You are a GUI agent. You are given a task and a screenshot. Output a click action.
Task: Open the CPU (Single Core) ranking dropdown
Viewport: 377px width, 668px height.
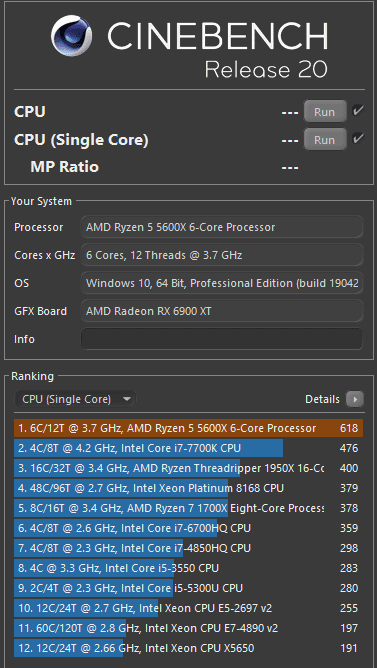(x=75, y=399)
